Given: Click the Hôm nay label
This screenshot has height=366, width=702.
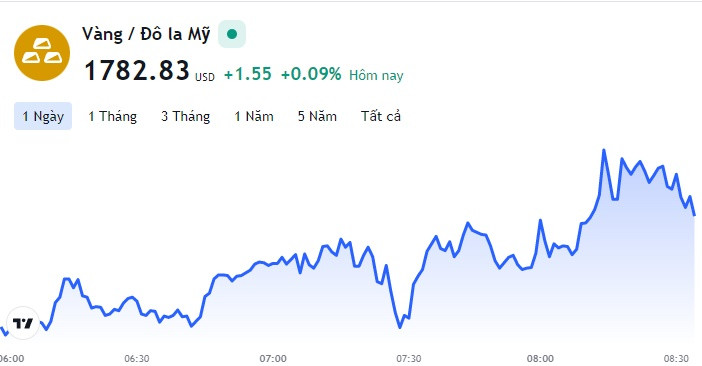Looking at the screenshot, I should pyautogui.click(x=376, y=75).
